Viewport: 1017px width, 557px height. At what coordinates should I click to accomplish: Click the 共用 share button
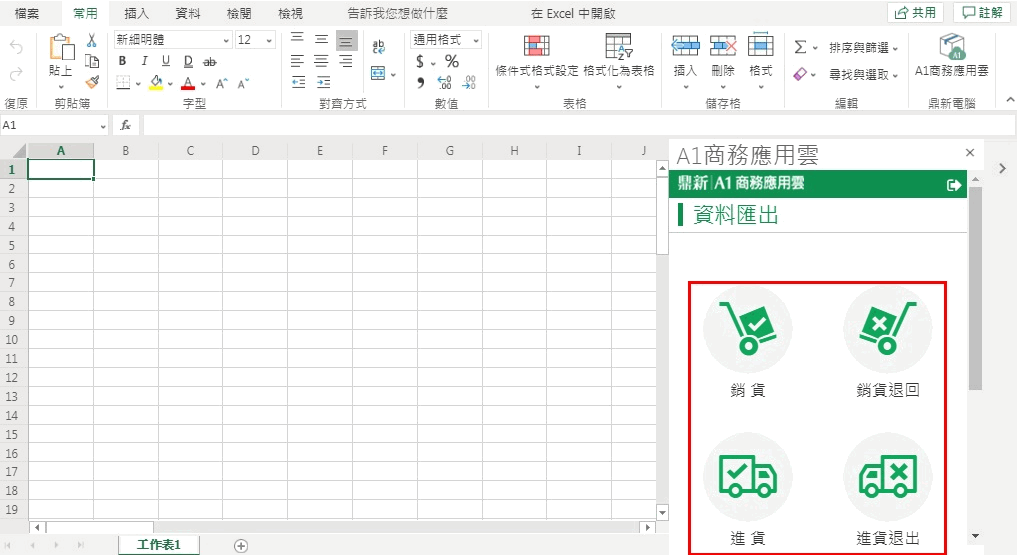[916, 12]
